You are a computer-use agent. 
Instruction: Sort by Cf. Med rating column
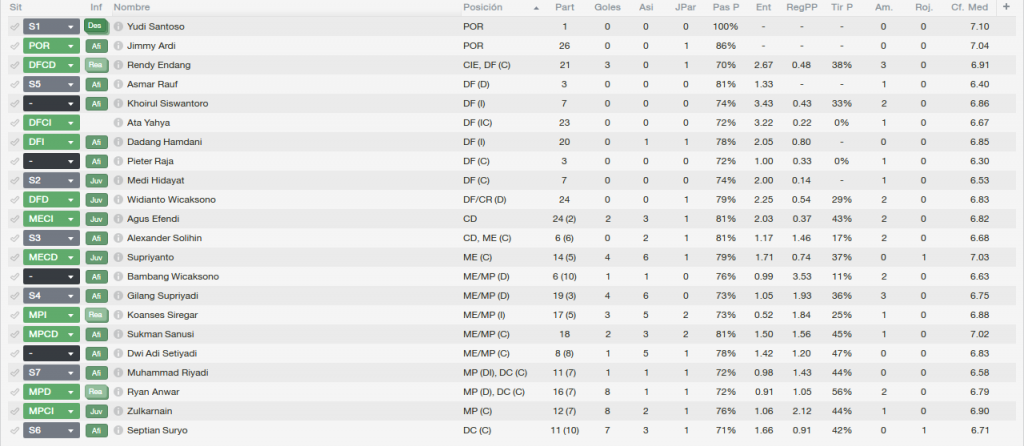970,7
